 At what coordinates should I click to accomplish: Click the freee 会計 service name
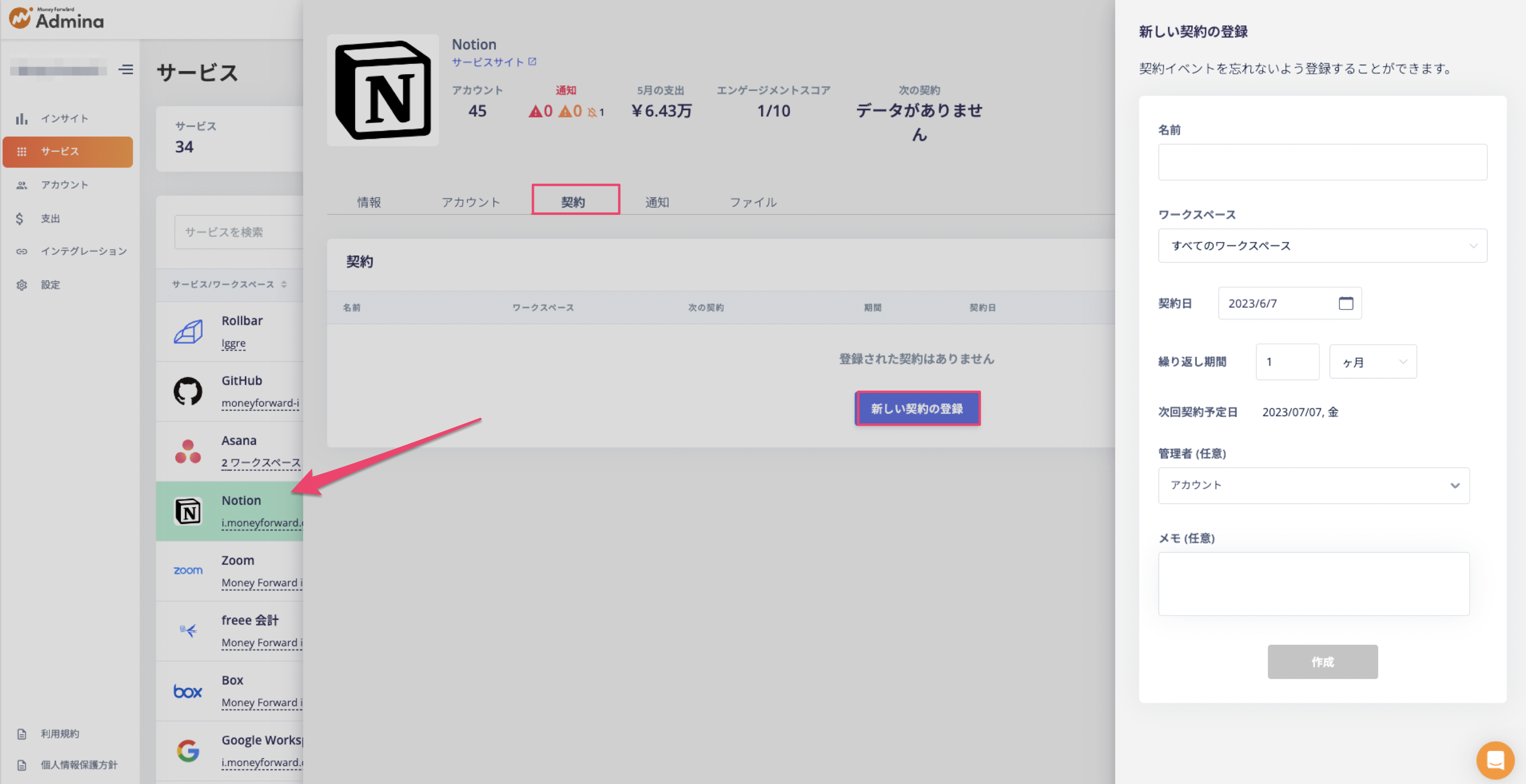coord(250,620)
